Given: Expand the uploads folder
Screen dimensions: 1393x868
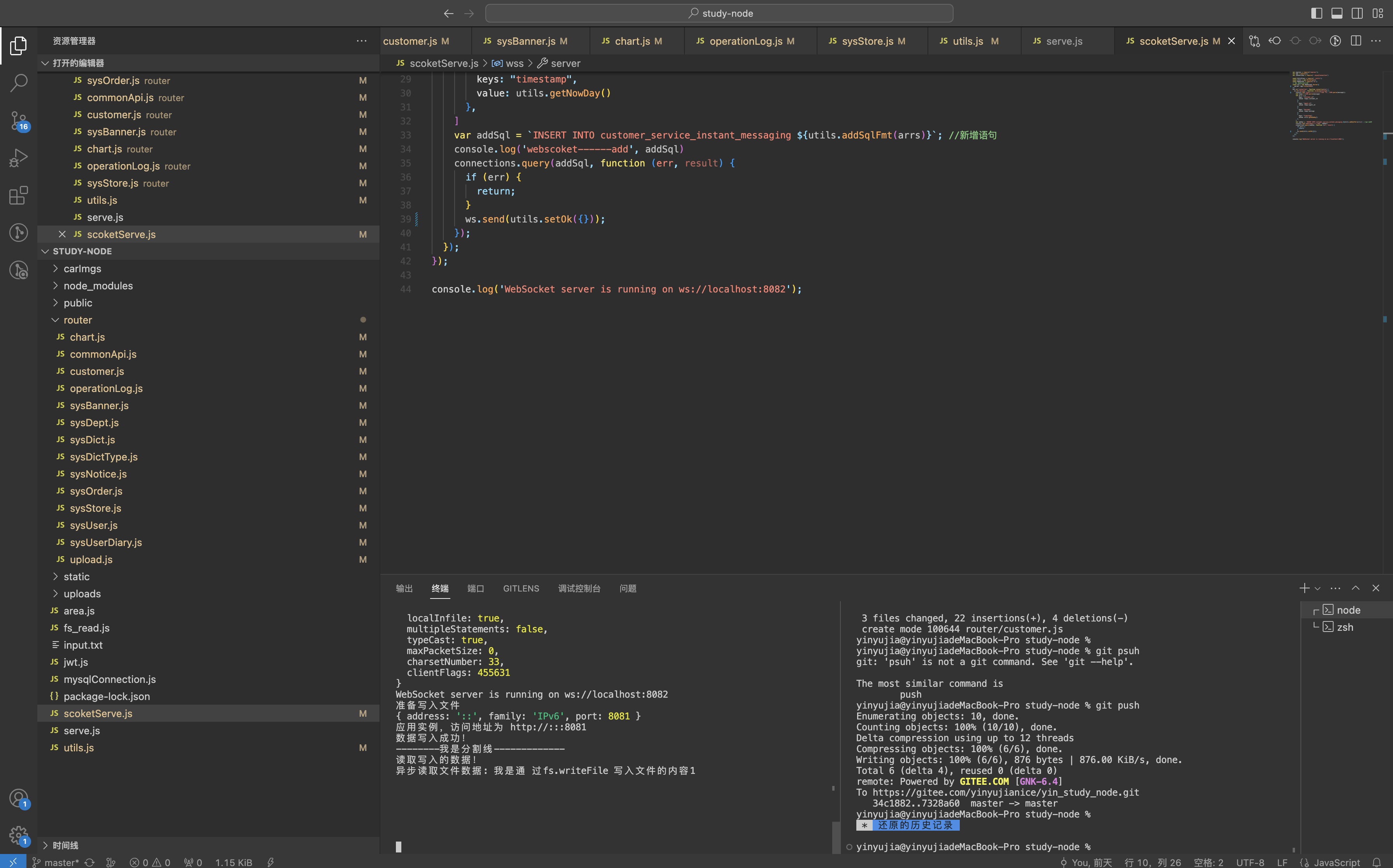Looking at the screenshot, I should point(208,593).
